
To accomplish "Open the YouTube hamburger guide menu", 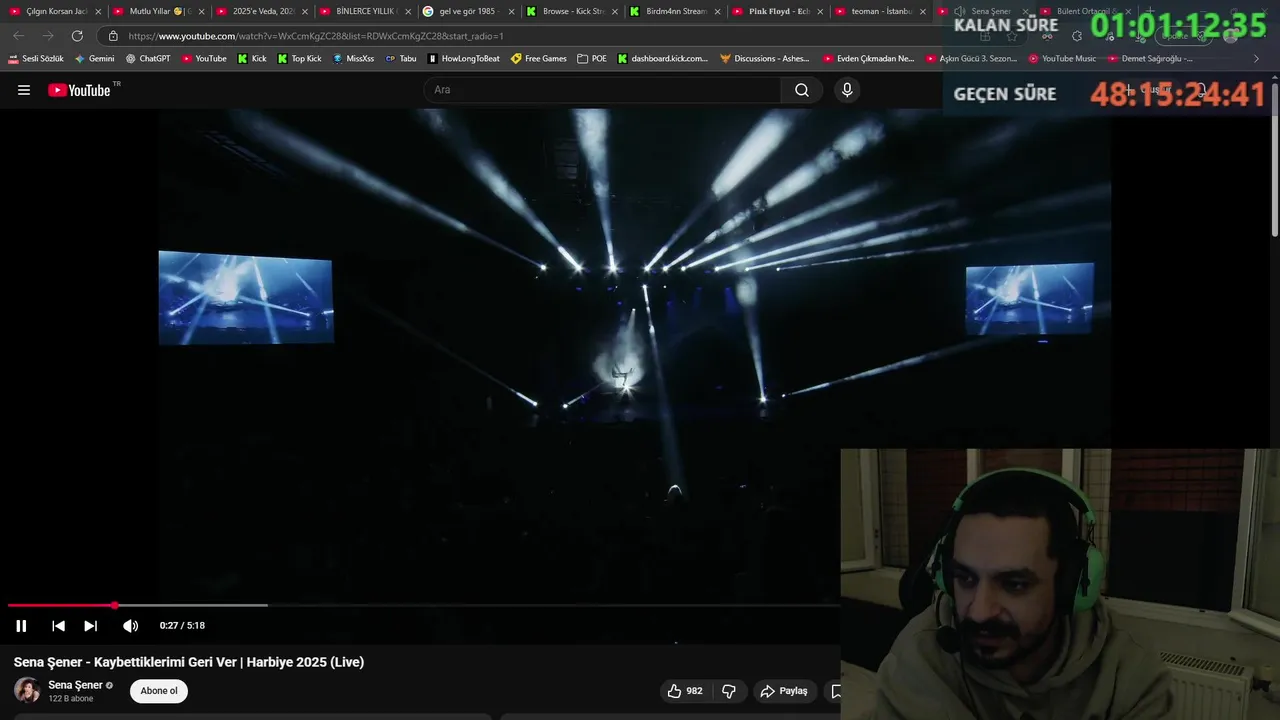I will pyautogui.click(x=24, y=90).
